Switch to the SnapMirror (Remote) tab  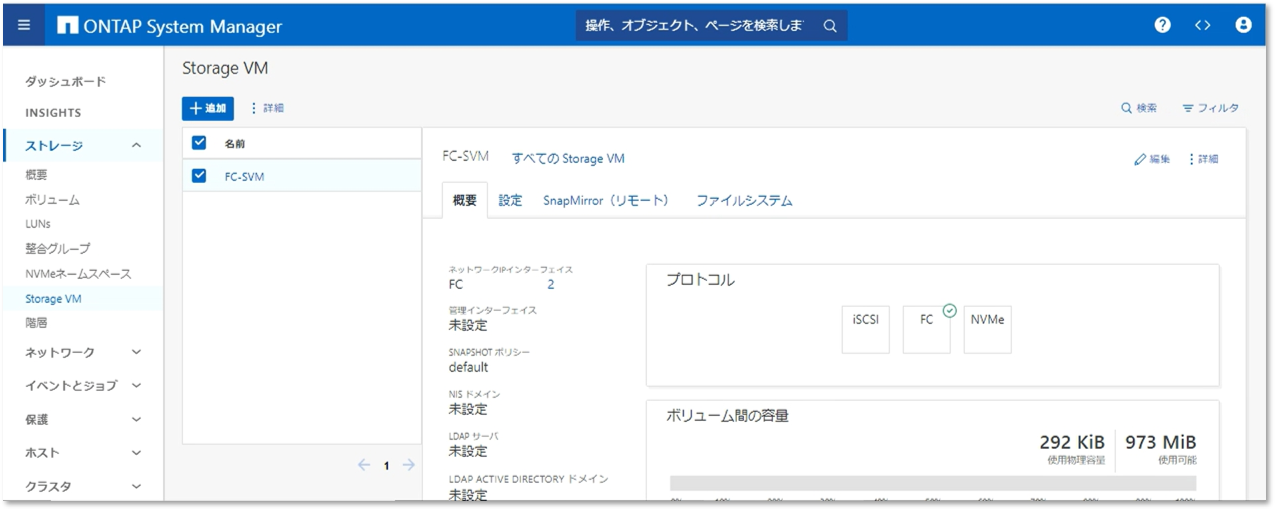click(606, 200)
